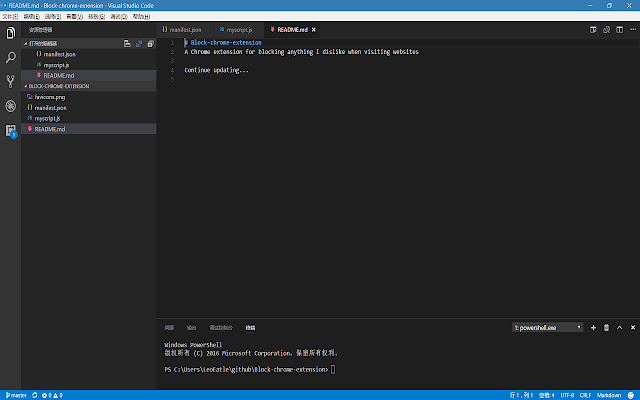
Task: Switch to the manifest.json editor tab
Action: (x=182, y=30)
